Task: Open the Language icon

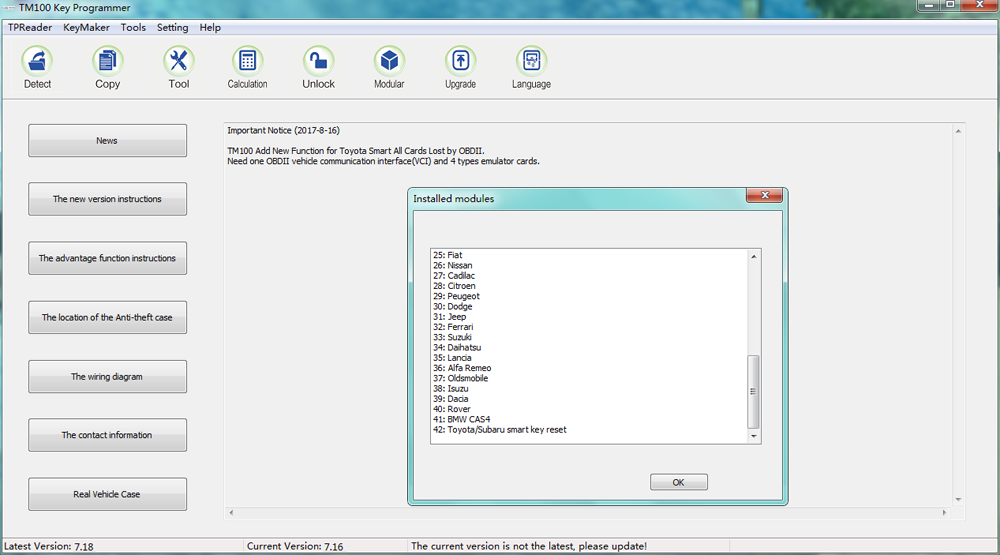Action: (531, 67)
